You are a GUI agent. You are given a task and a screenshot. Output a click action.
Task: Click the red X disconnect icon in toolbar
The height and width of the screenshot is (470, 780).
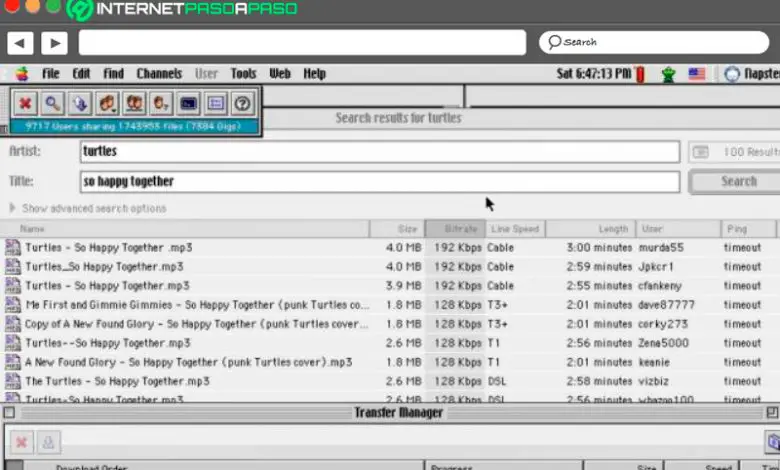[25, 103]
